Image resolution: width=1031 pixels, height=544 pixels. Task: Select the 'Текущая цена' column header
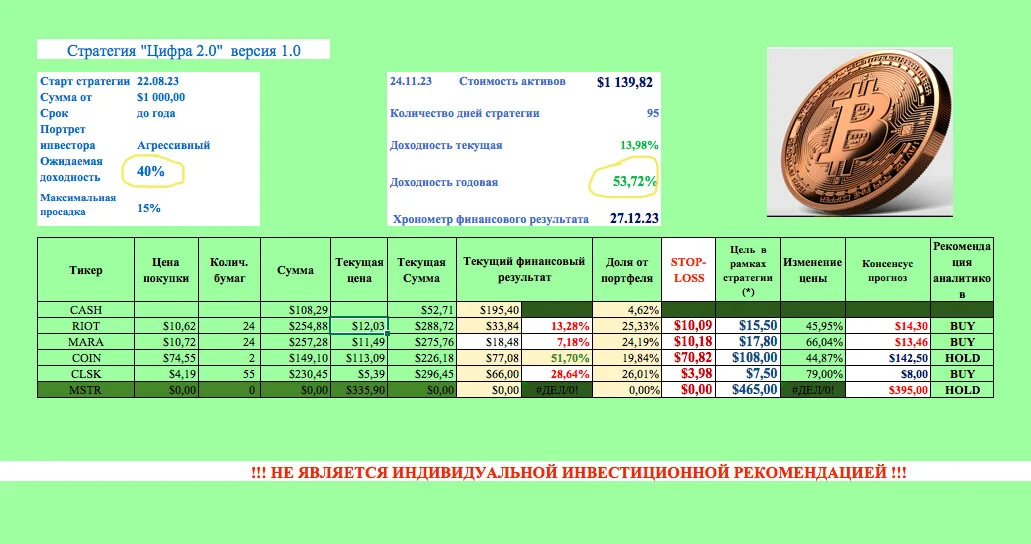tap(359, 270)
